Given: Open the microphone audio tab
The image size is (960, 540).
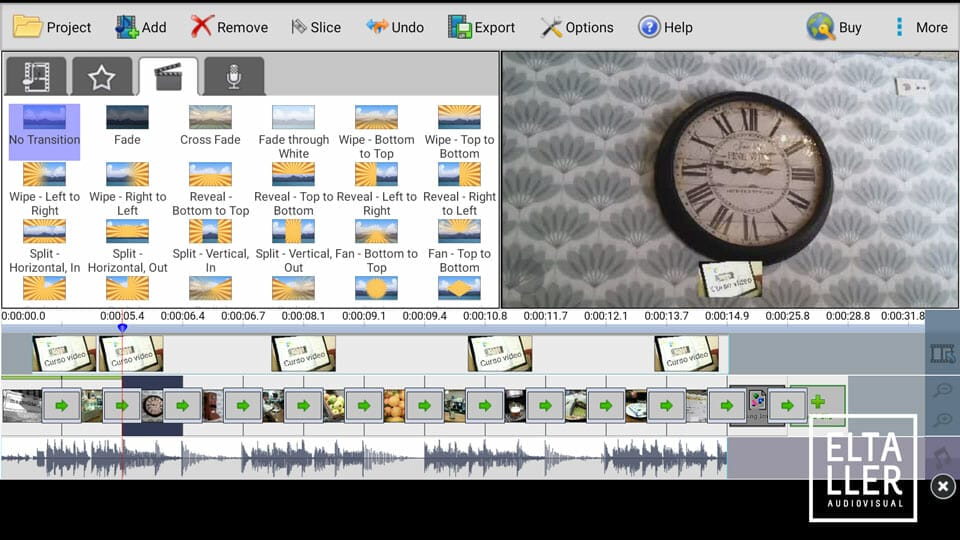Looking at the screenshot, I should (x=233, y=76).
